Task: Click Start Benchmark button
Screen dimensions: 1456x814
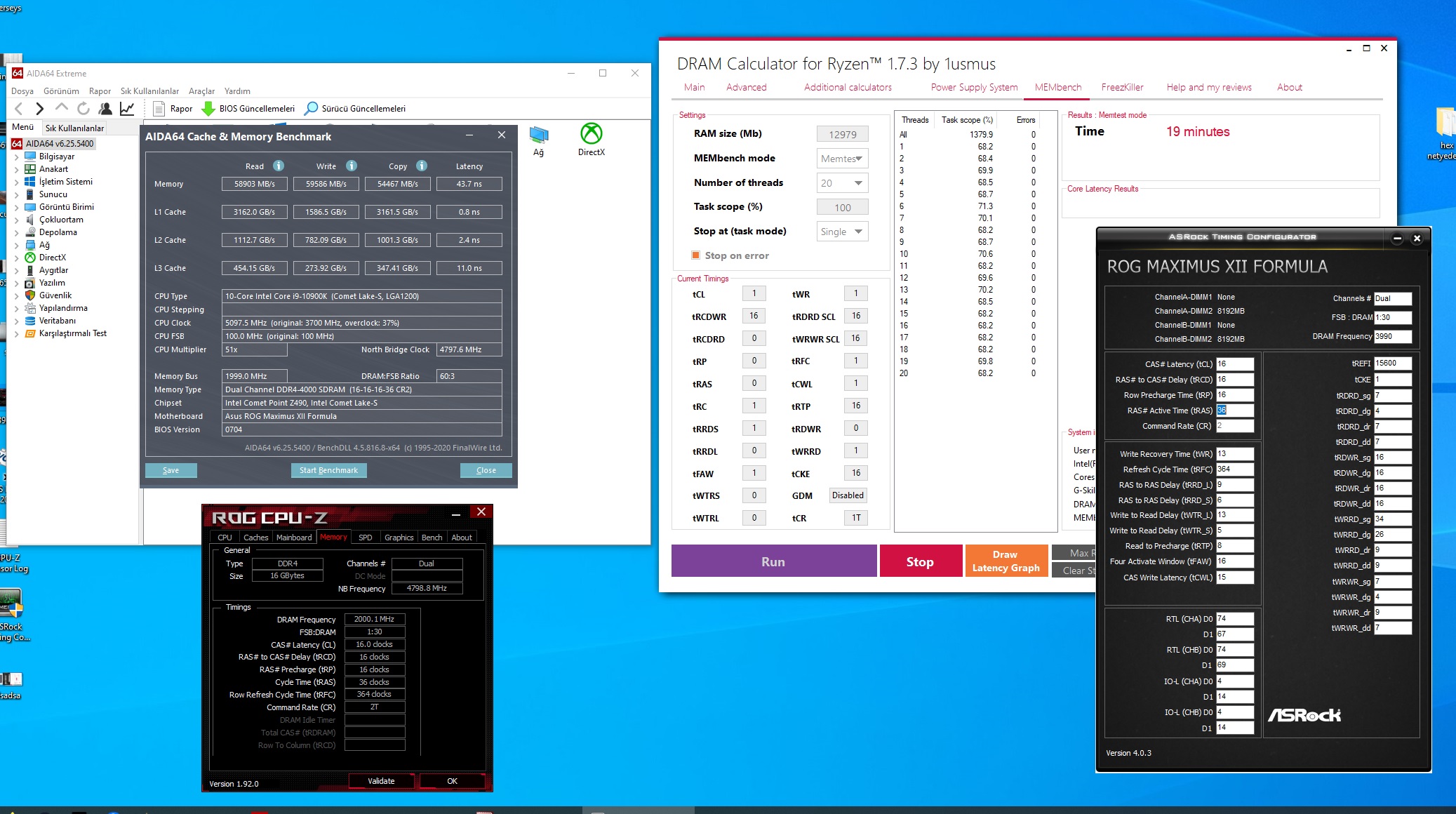Action: point(328,470)
